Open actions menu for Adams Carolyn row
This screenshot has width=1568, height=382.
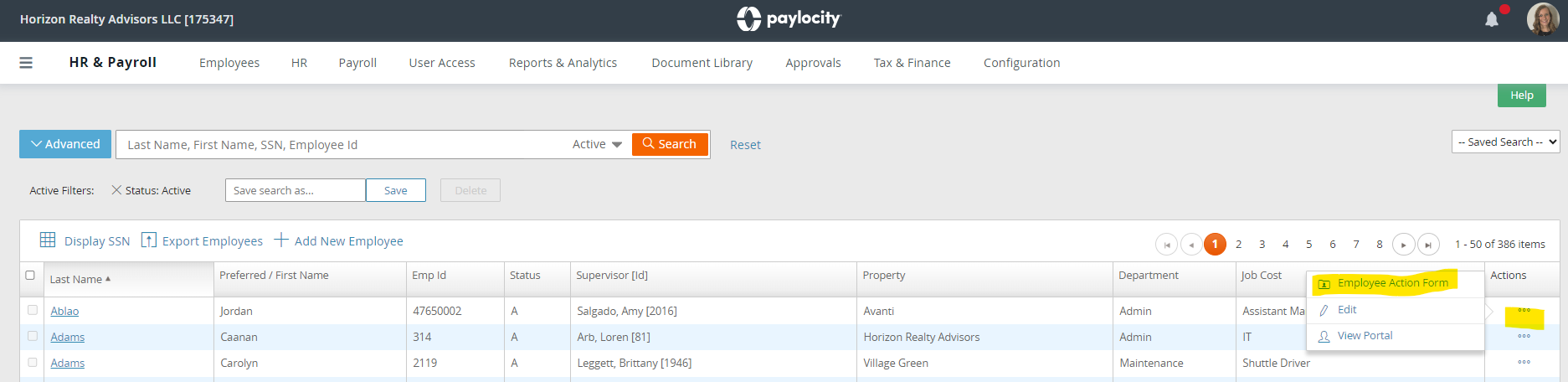pyautogui.click(x=1524, y=363)
